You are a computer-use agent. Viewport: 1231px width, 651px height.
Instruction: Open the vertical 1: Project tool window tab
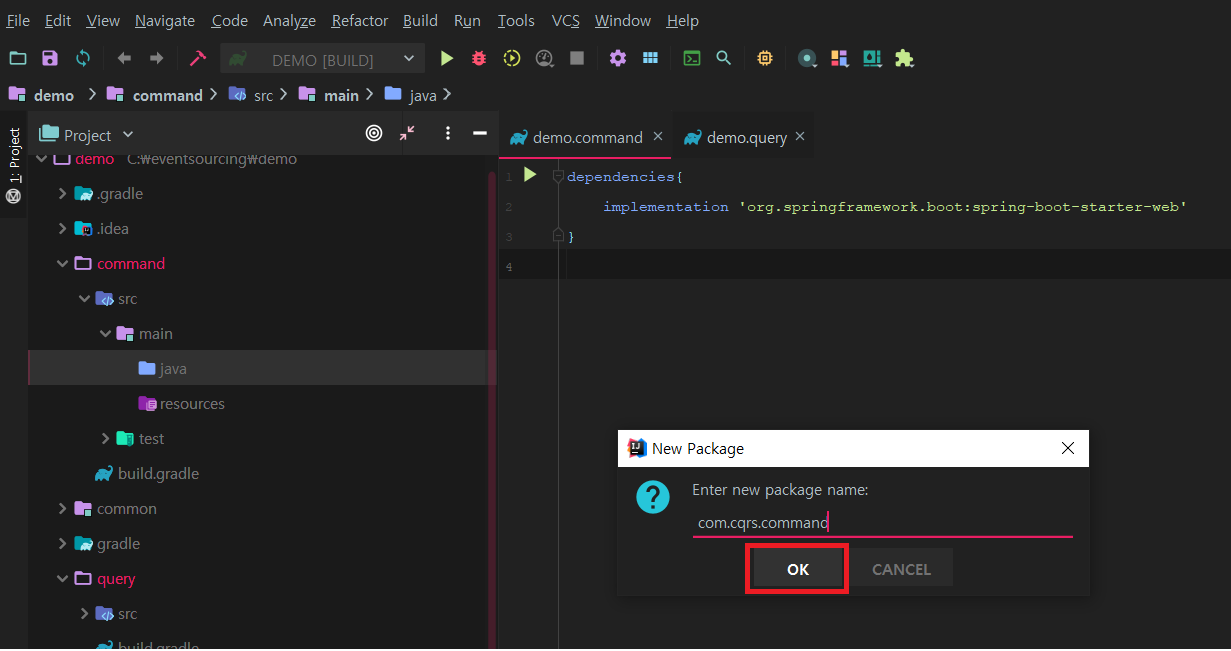coord(13,165)
